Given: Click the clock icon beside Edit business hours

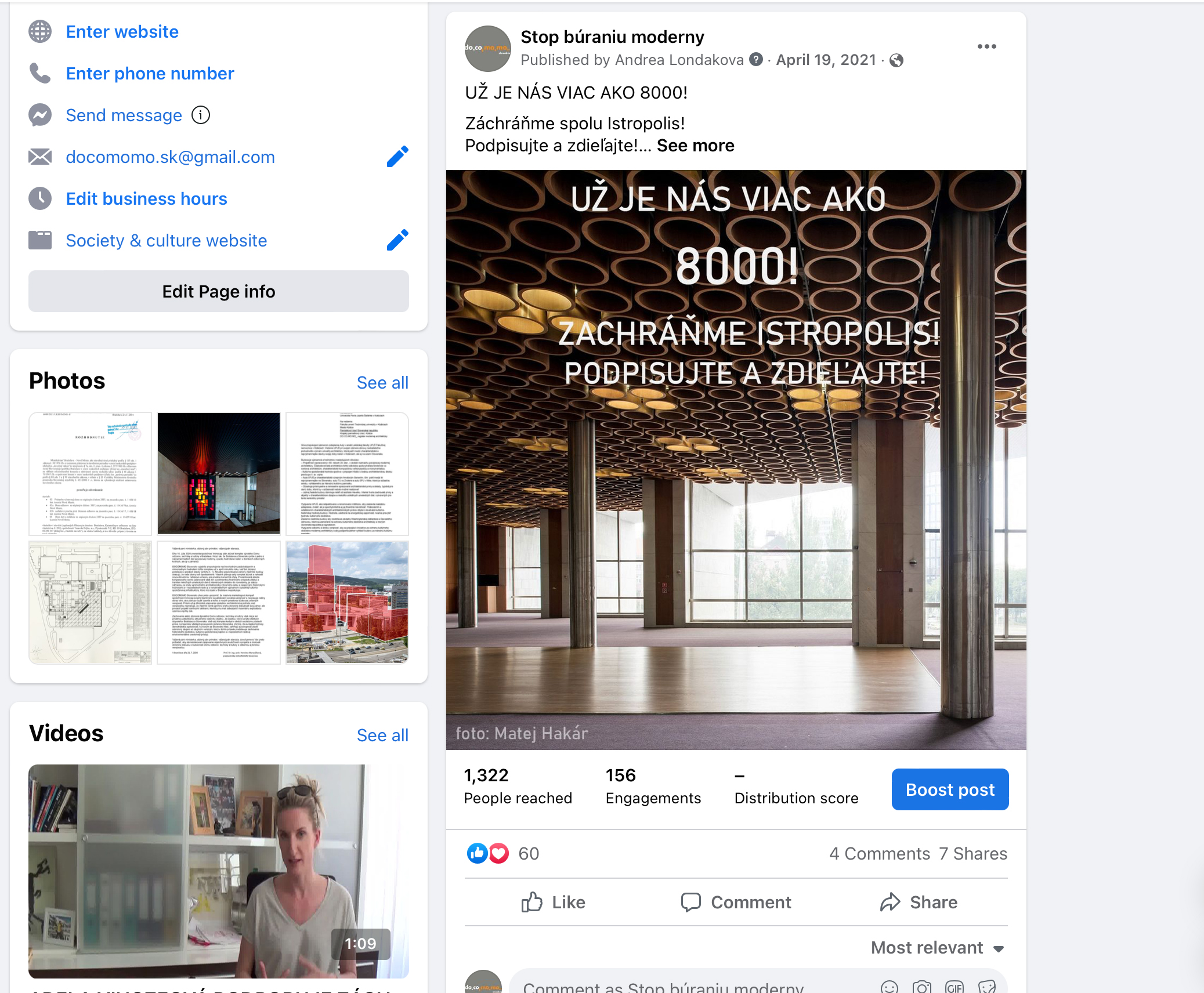Looking at the screenshot, I should [40, 198].
